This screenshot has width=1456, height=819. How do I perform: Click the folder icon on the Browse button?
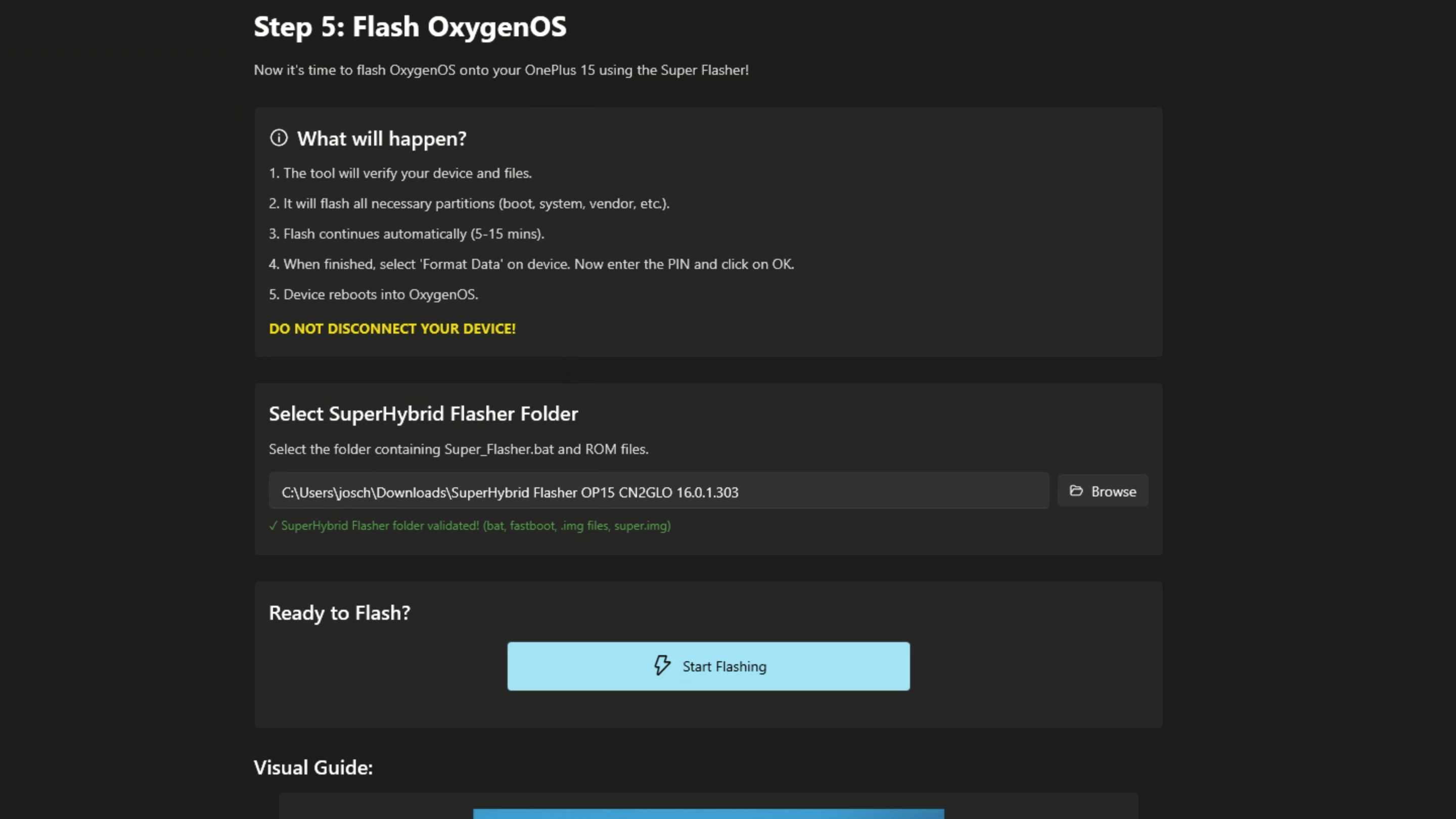pyautogui.click(x=1076, y=490)
